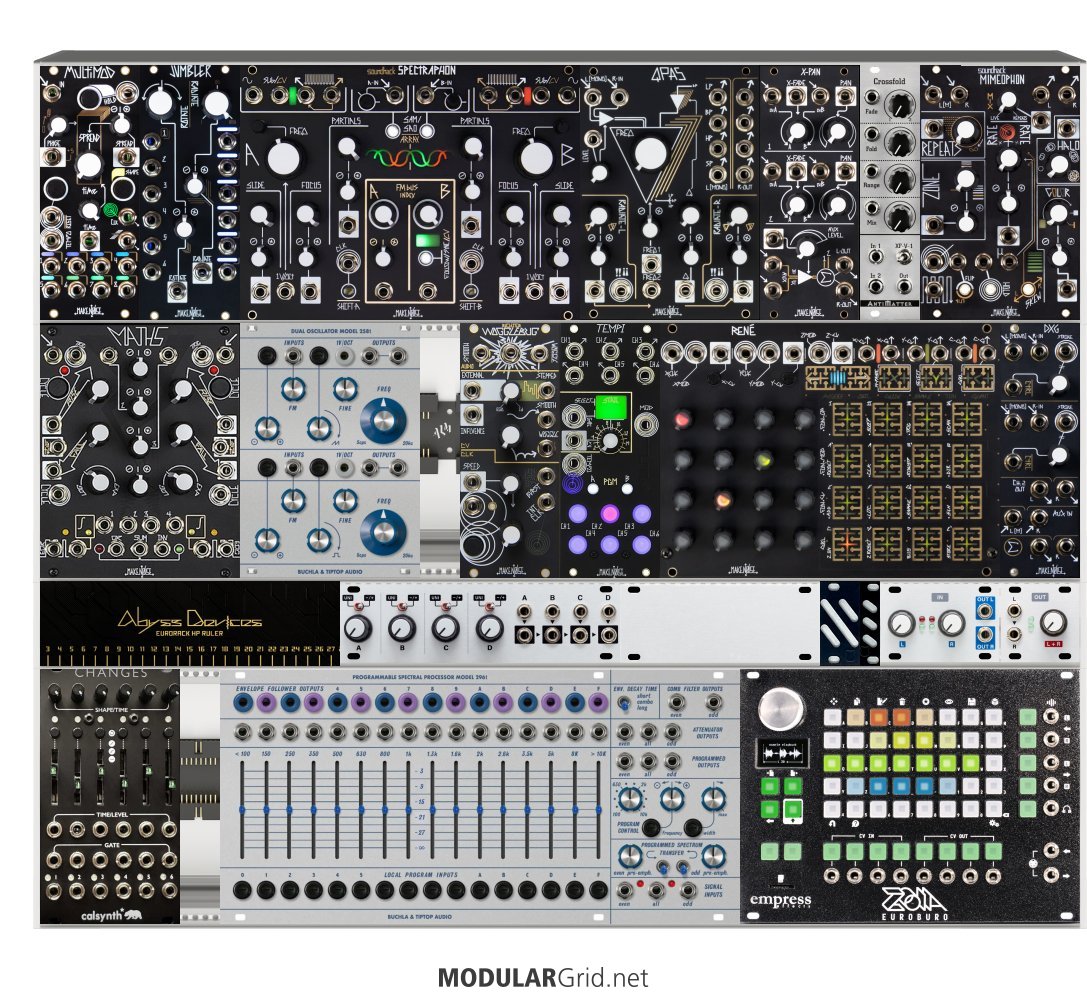Image resolution: width=1087 pixels, height=999 pixels.
Task: Click the Signal Inputs all jack
Action: (656, 890)
